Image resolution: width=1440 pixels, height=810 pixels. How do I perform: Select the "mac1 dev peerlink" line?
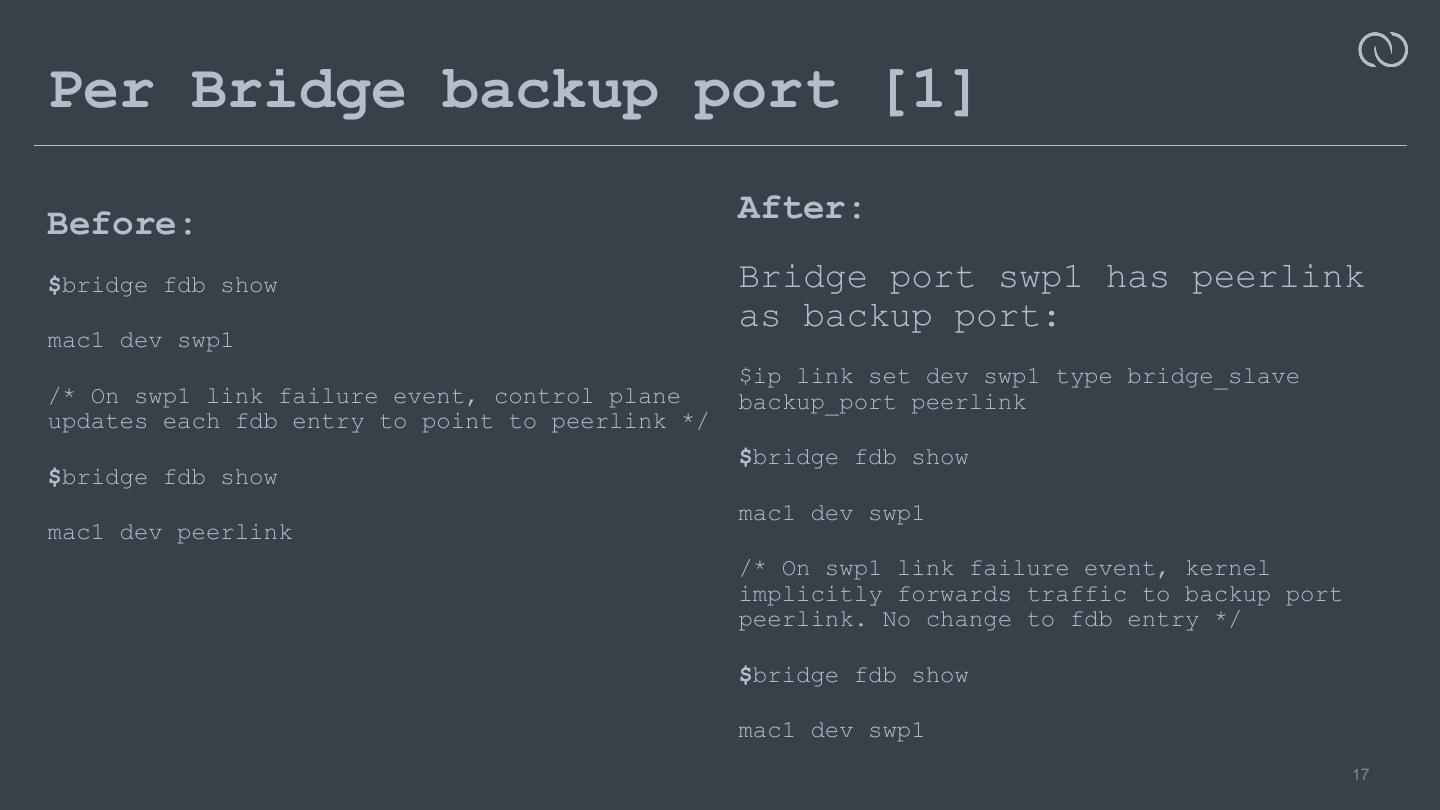pyautogui.click(x=170, y=533)
